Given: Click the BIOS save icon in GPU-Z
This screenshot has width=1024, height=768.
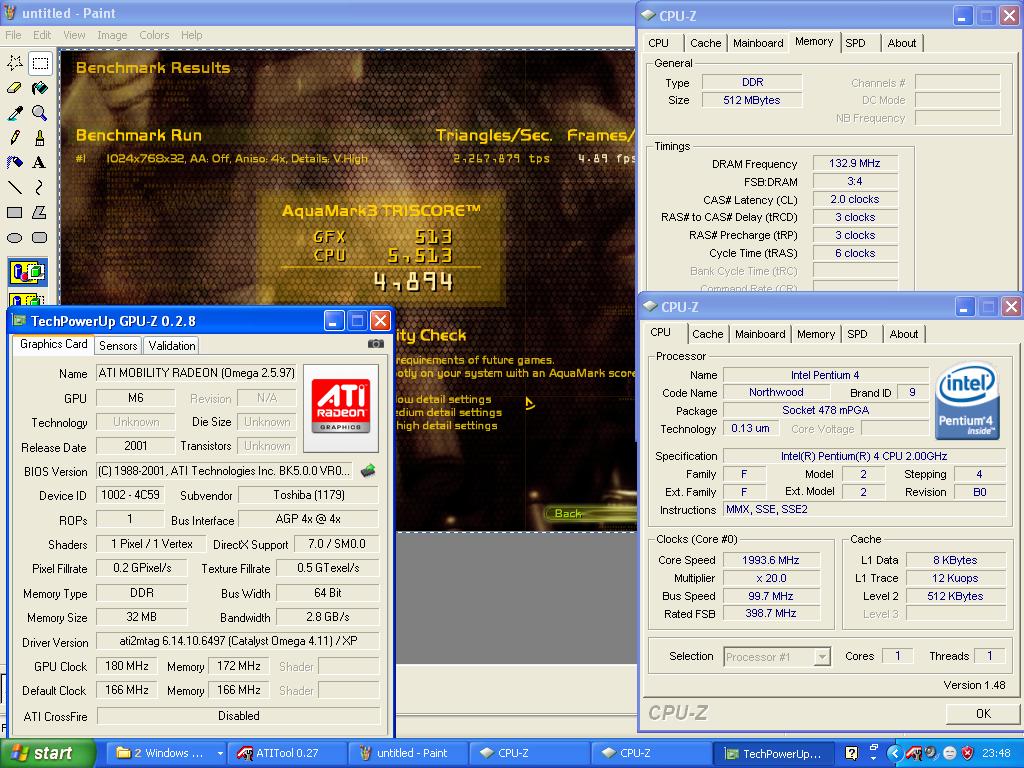Looking at the screenshot, I should (x=368, y=471).
